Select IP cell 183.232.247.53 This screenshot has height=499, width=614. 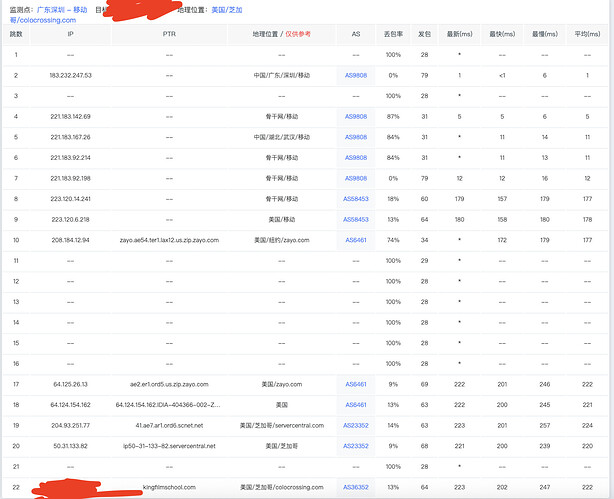pos(70,76)
